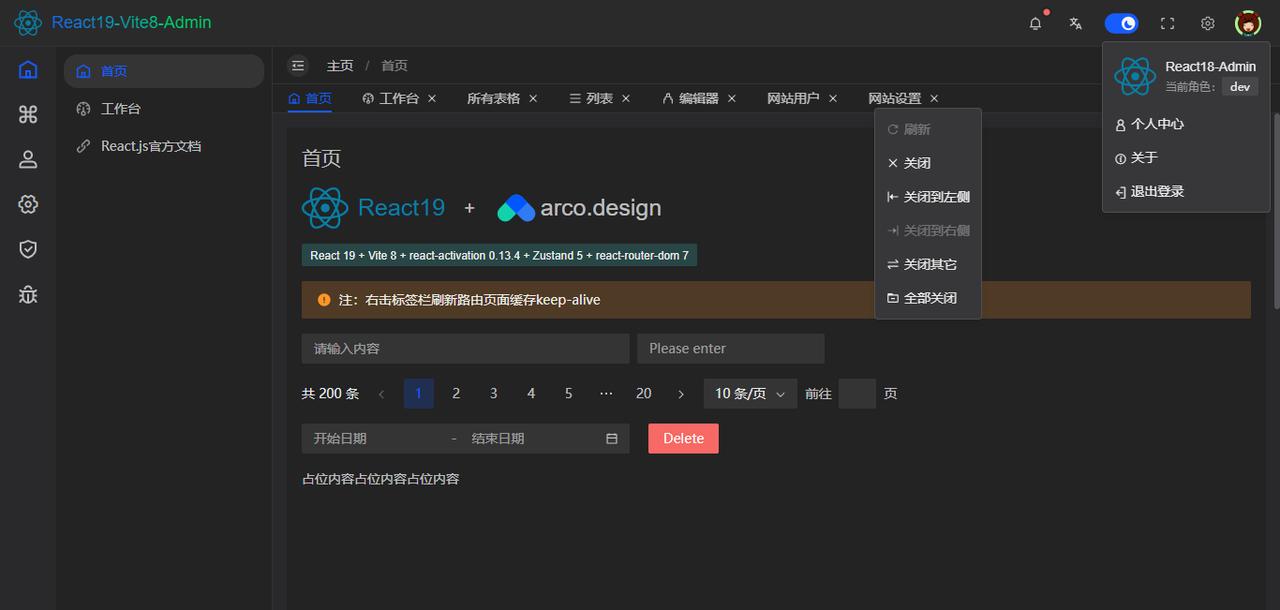Screen dimensions: 1280x610
Task: Toggle the dark mode switch
Action: (x=1121, y=23)
